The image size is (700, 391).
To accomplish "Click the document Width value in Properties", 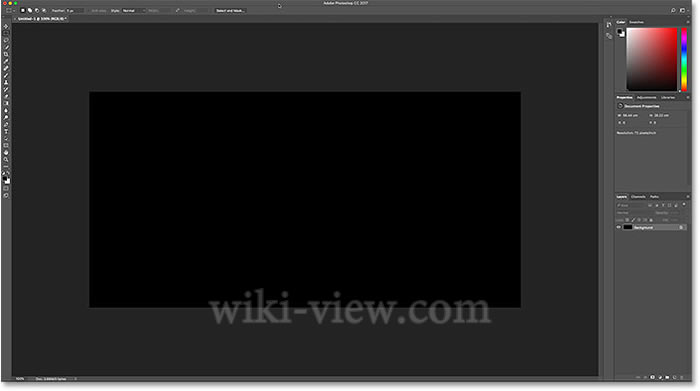I will [630, 115].
